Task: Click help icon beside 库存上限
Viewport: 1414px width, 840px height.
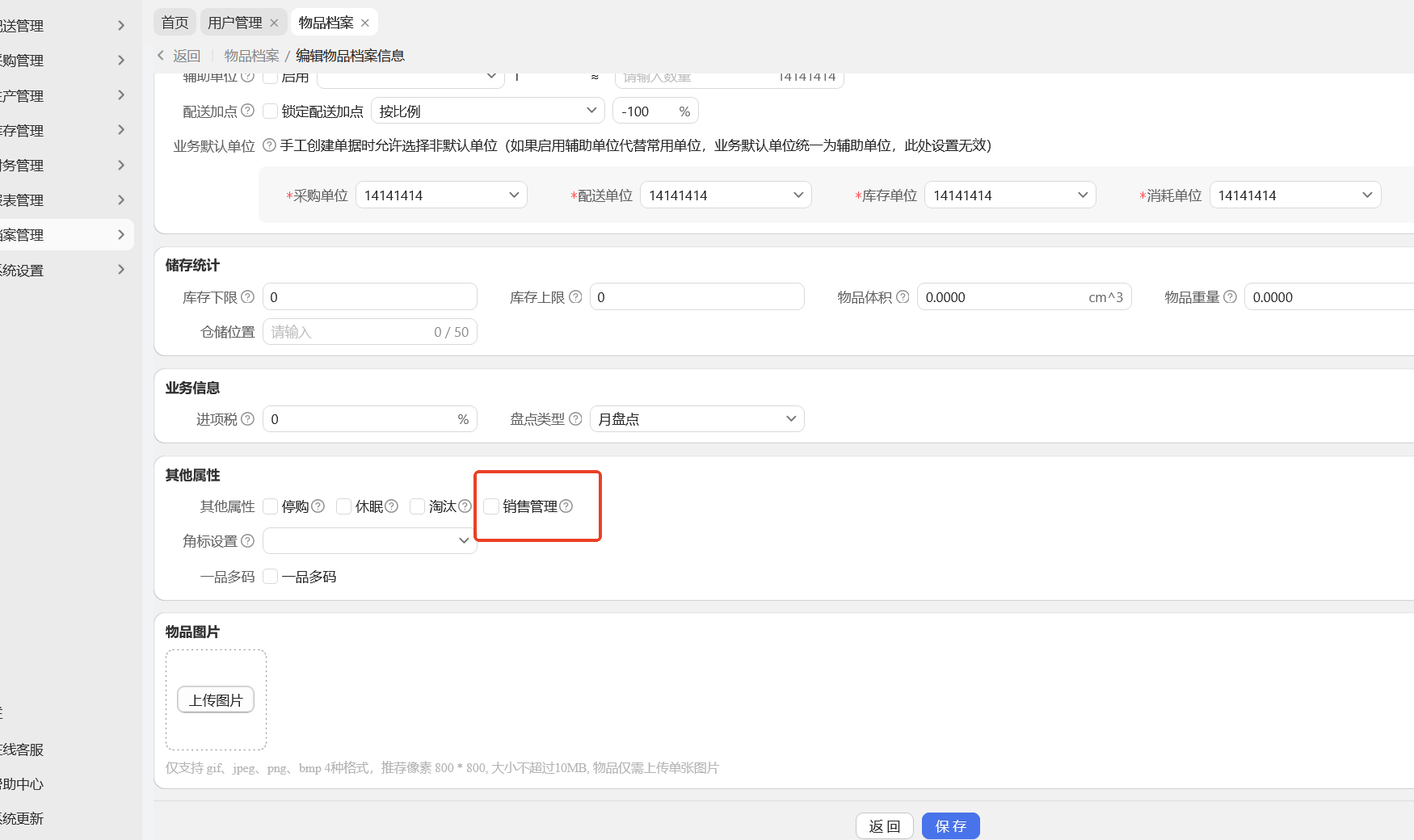Action: pyautogui.click(x=575, y=297)
